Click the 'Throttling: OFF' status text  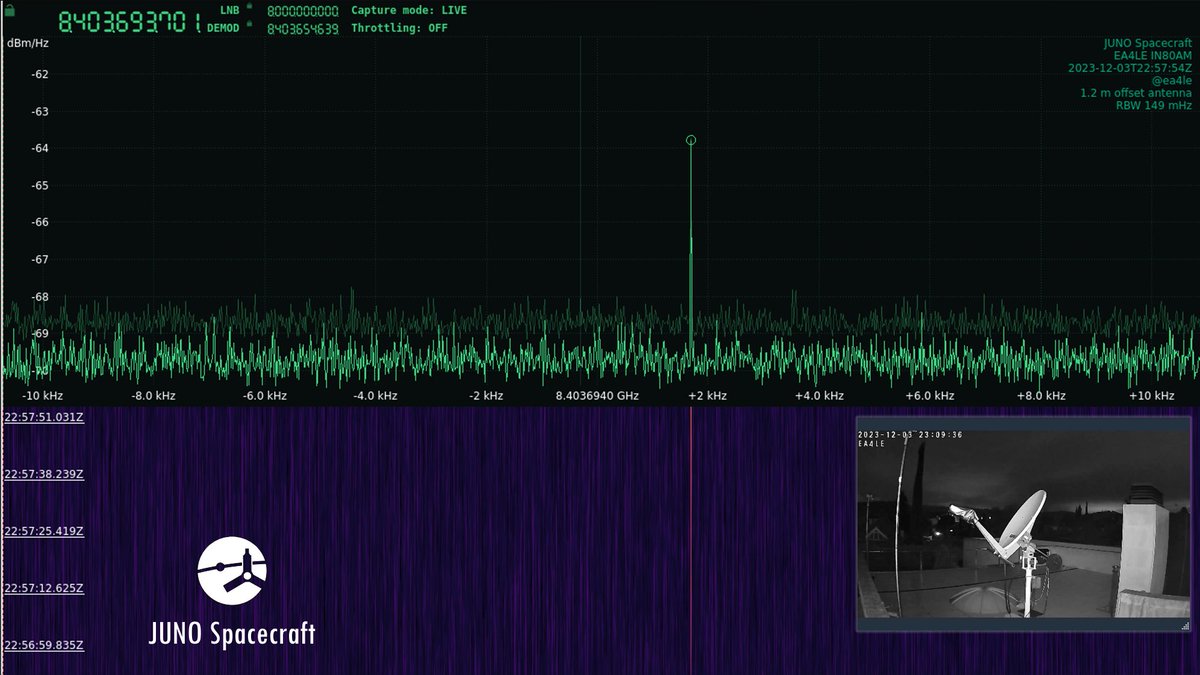click(x=399, y=28)
